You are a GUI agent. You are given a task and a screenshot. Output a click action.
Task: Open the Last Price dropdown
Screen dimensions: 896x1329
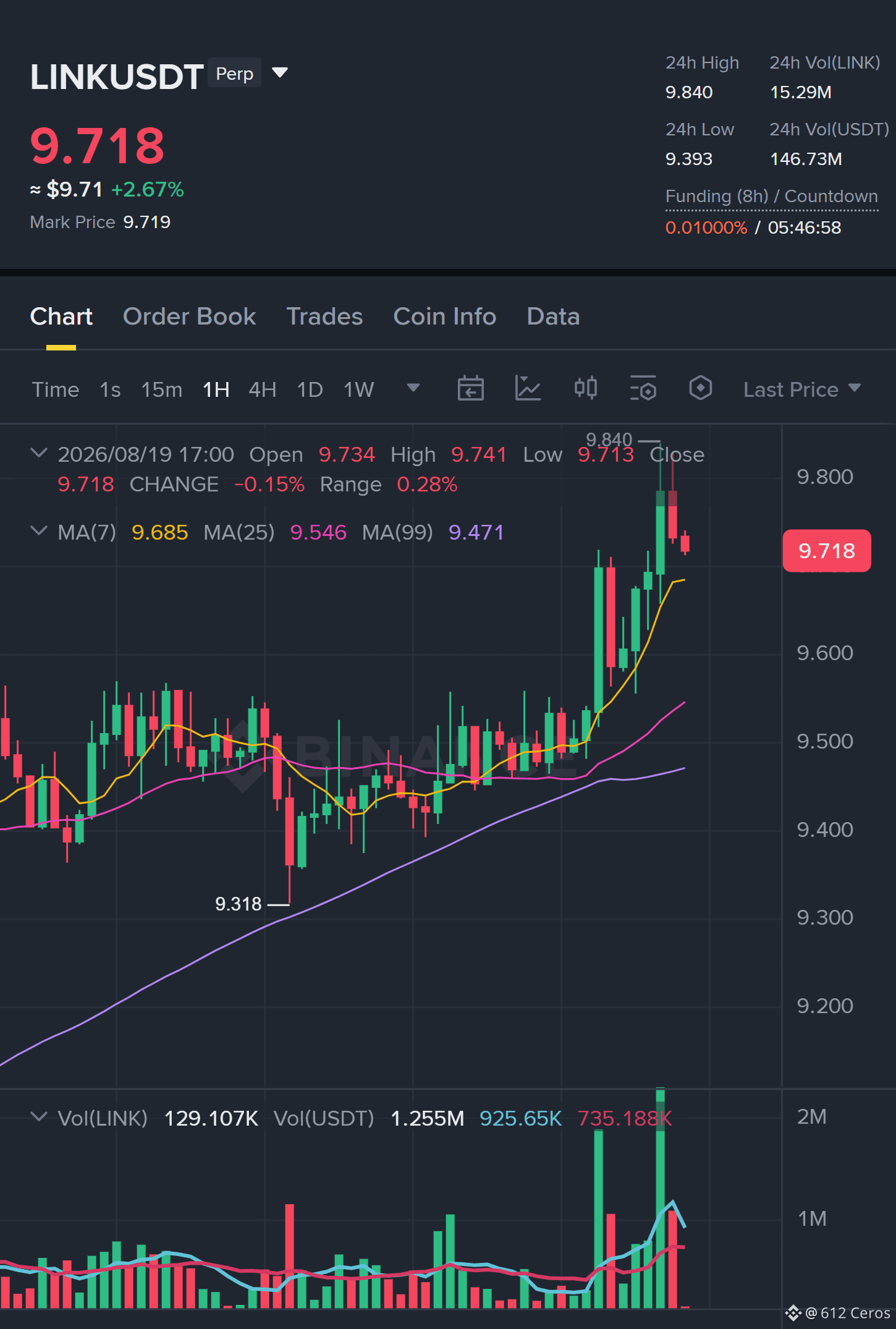click(802, 389)
